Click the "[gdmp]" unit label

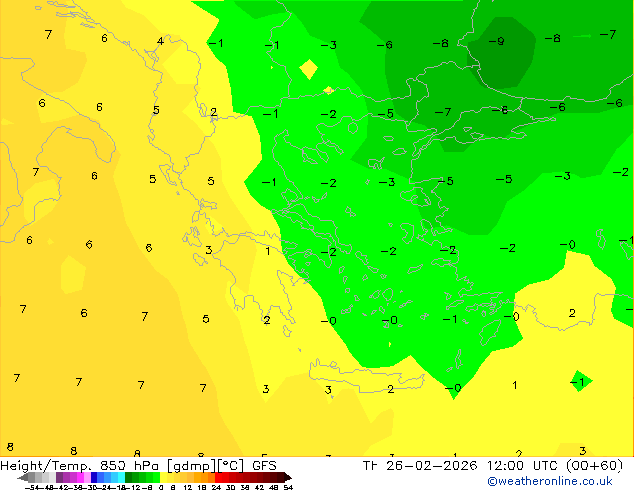pyautogui.click(x=190, y=466)
